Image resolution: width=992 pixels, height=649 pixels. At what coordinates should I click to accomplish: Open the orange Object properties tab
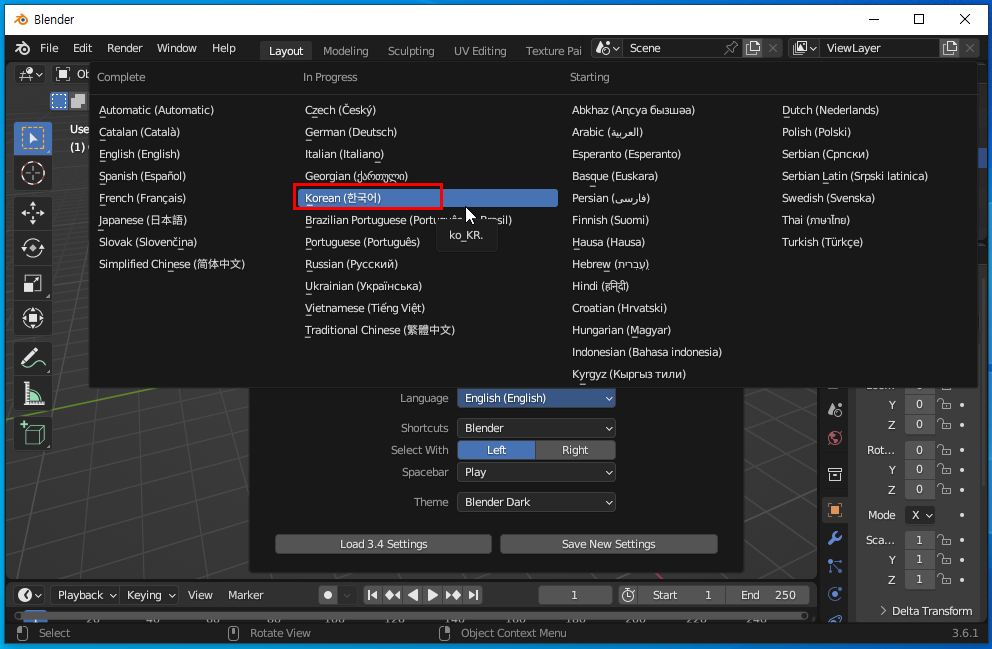click(x=835, y=510)
